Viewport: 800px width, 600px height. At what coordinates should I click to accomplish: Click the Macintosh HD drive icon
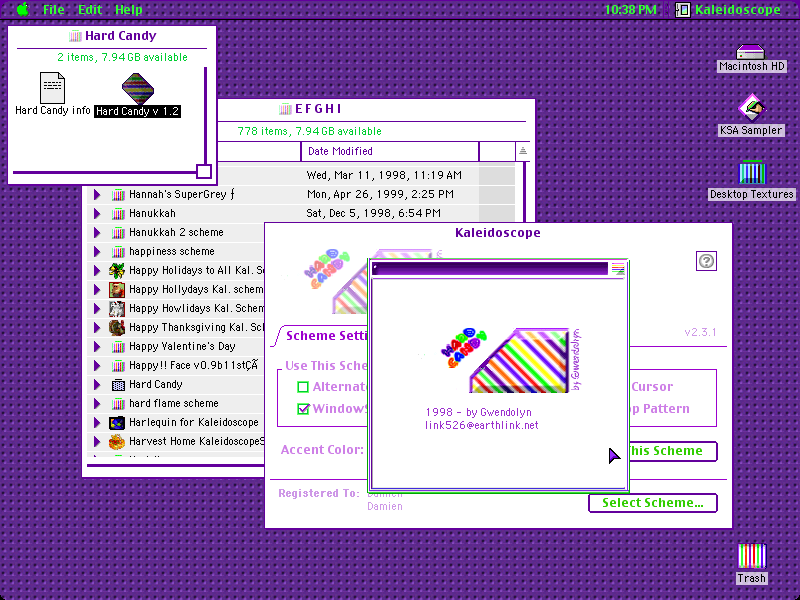click(751, 52)
